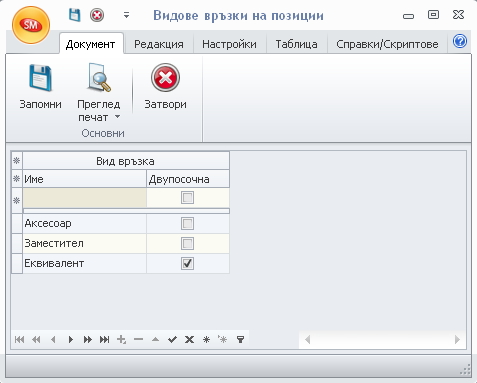Click the Двупосочна column header
477x383 pixels.
pos(188,179)
